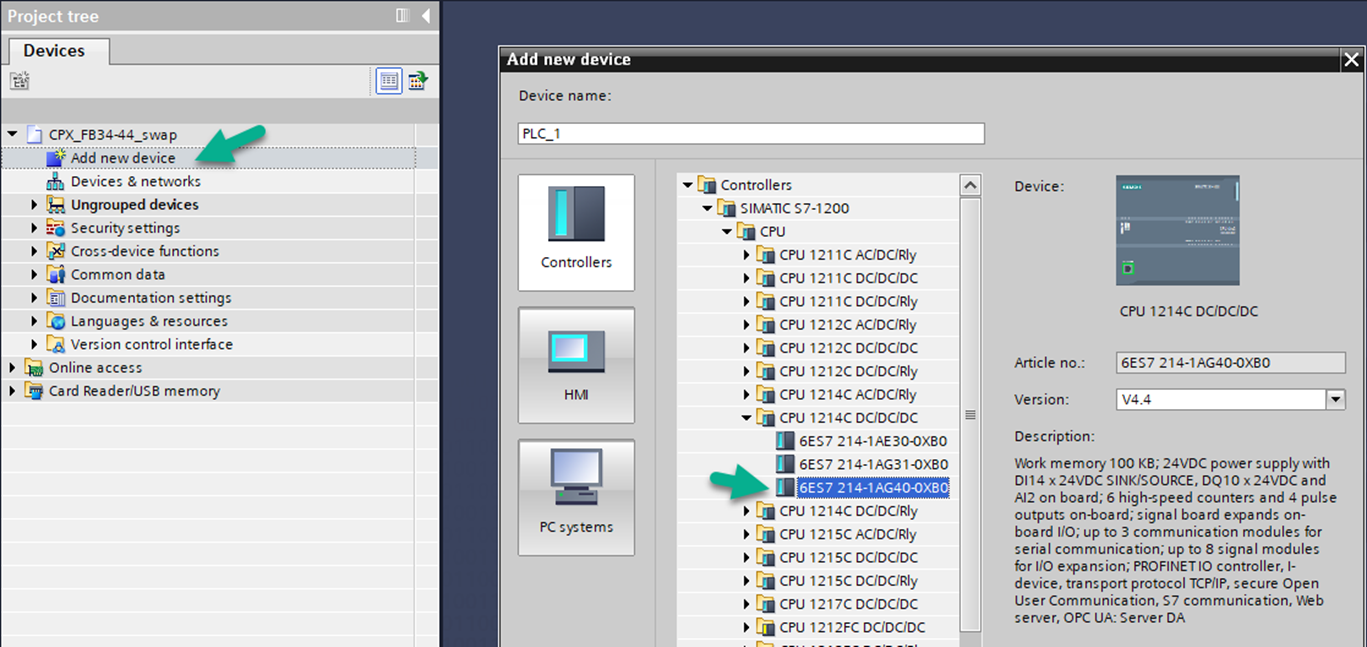
Task: Select the Controllers category button
Action: [576, 232]
